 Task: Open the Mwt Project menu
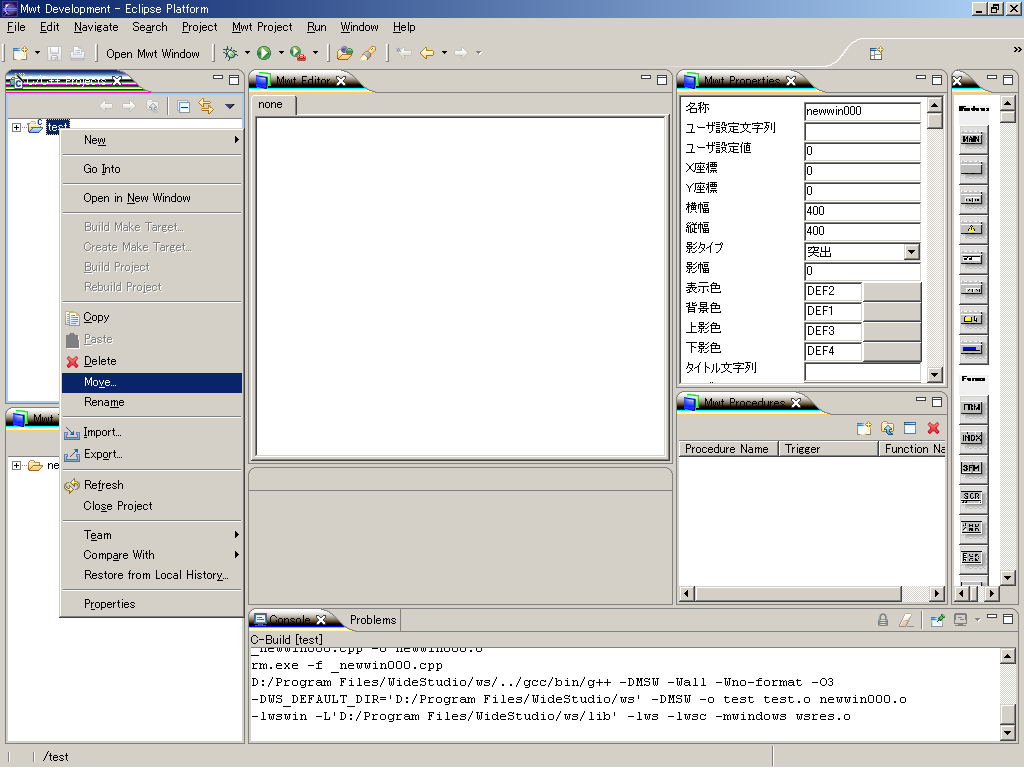click(x=262, y=27)
